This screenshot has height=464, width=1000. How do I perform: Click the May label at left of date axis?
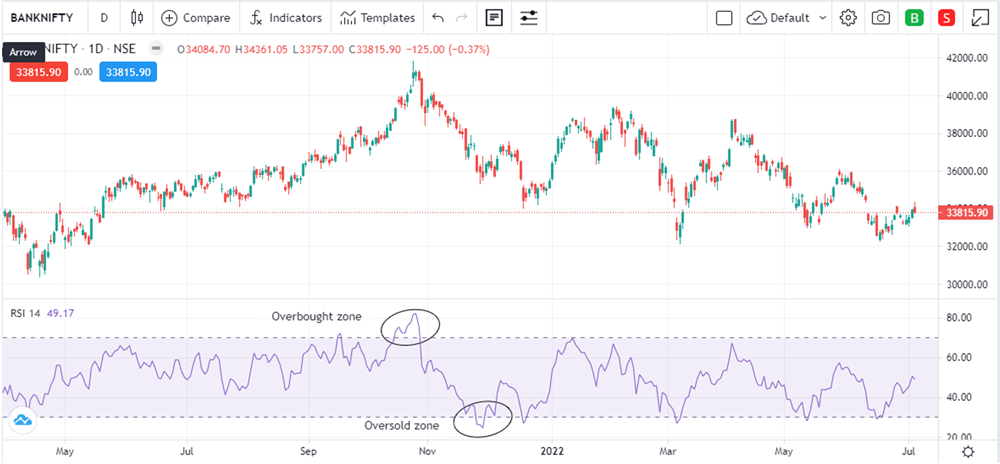pyautogui.click(x=65, y=452)
